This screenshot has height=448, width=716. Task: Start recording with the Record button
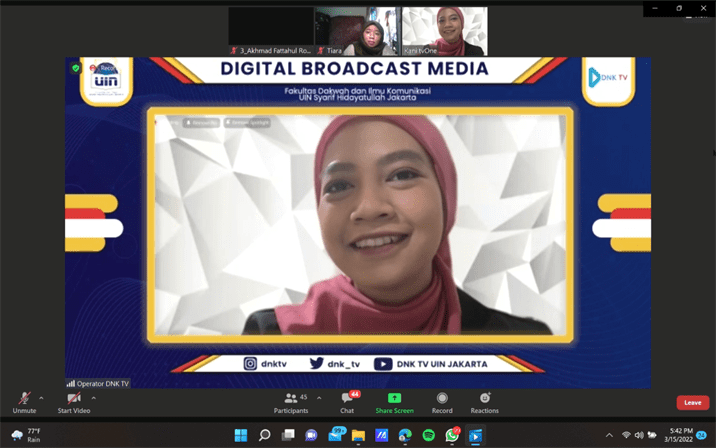(442, 400)
